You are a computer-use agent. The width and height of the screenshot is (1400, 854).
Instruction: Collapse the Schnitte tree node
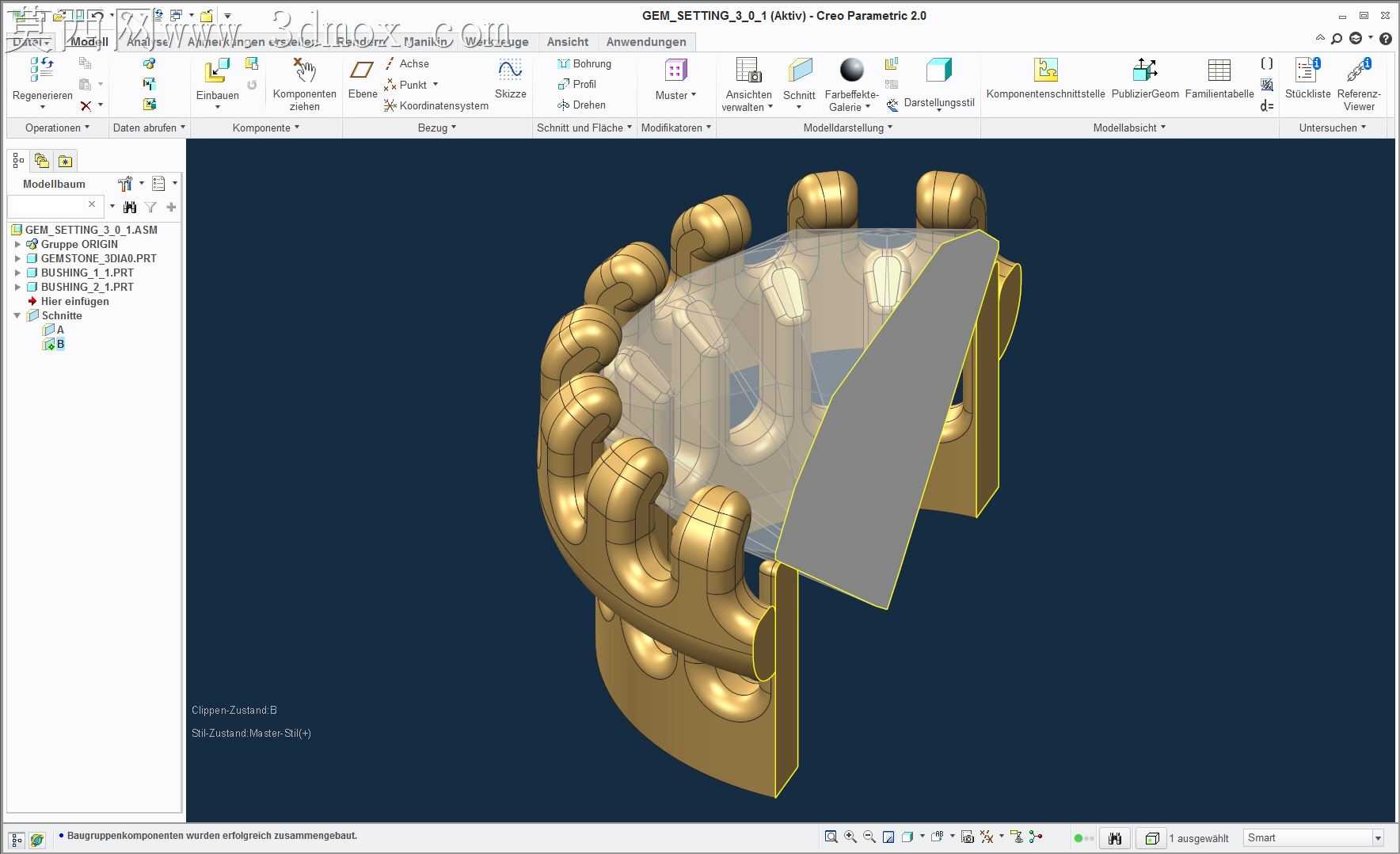coord(17,315)
